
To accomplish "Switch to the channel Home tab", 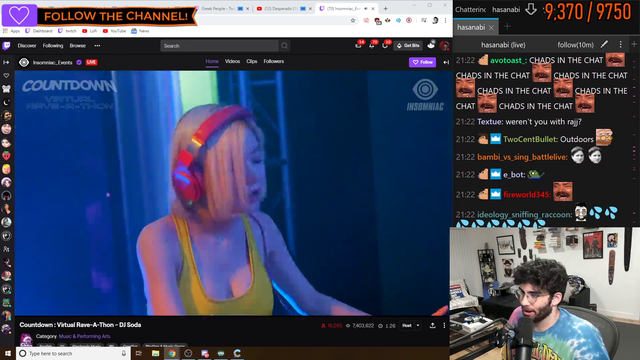I will pos(212,61).
